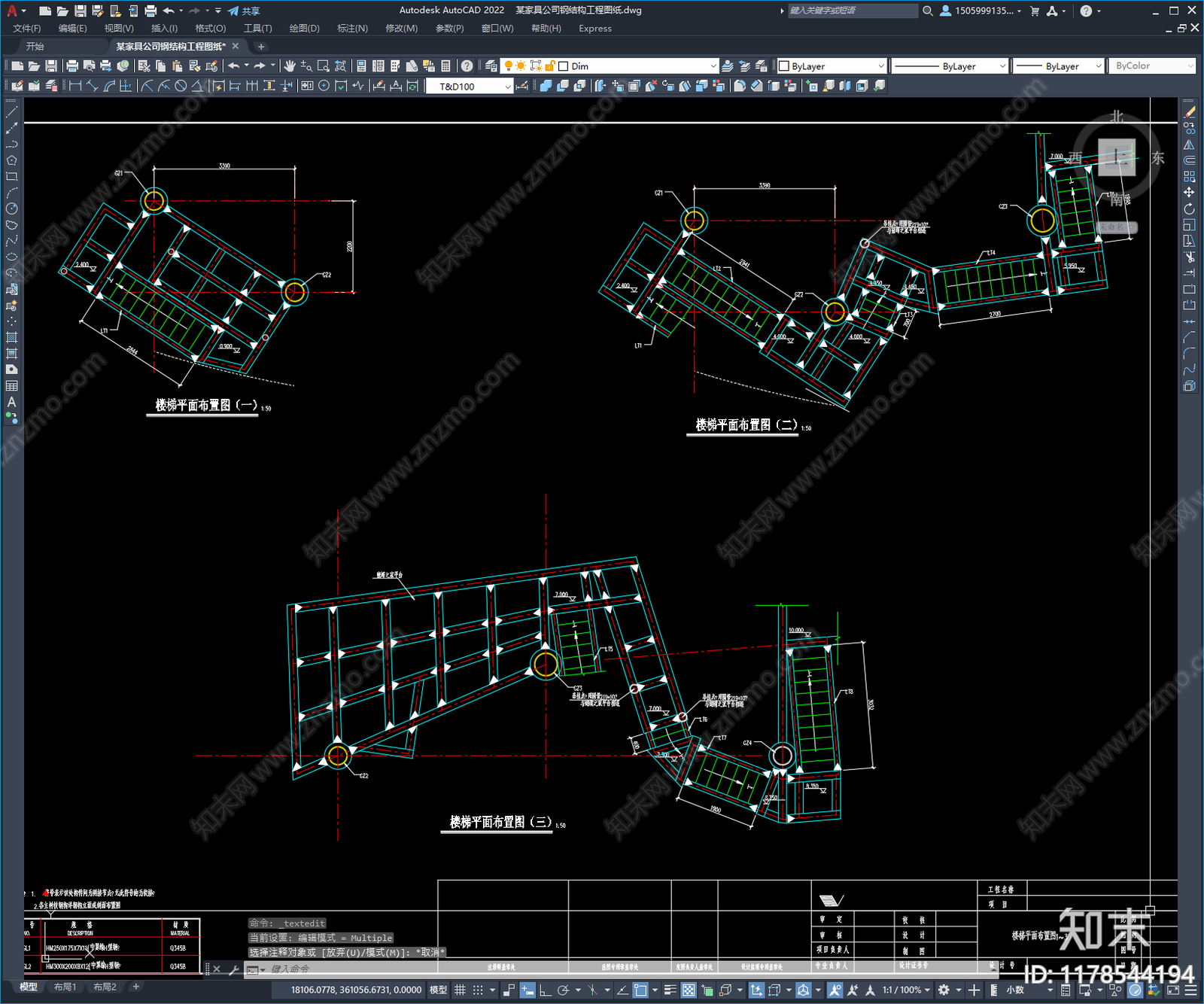This screenshot has height=1004, width=1204.
Task: Click the 东 direction on the ViewCube
Action: point(1157,158)
